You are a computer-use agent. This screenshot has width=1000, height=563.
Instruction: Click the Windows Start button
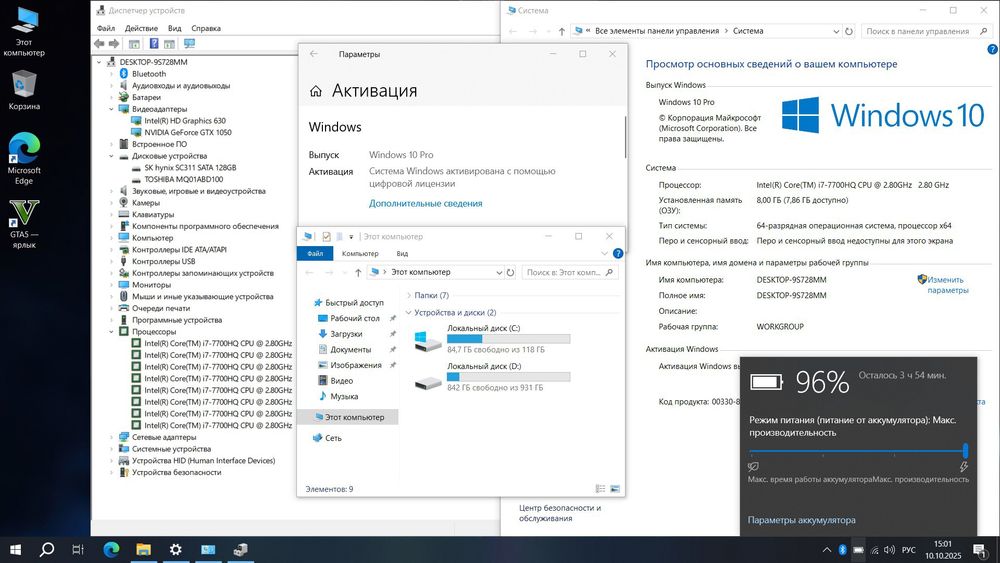pyautogui.click(x=15, y=549)
